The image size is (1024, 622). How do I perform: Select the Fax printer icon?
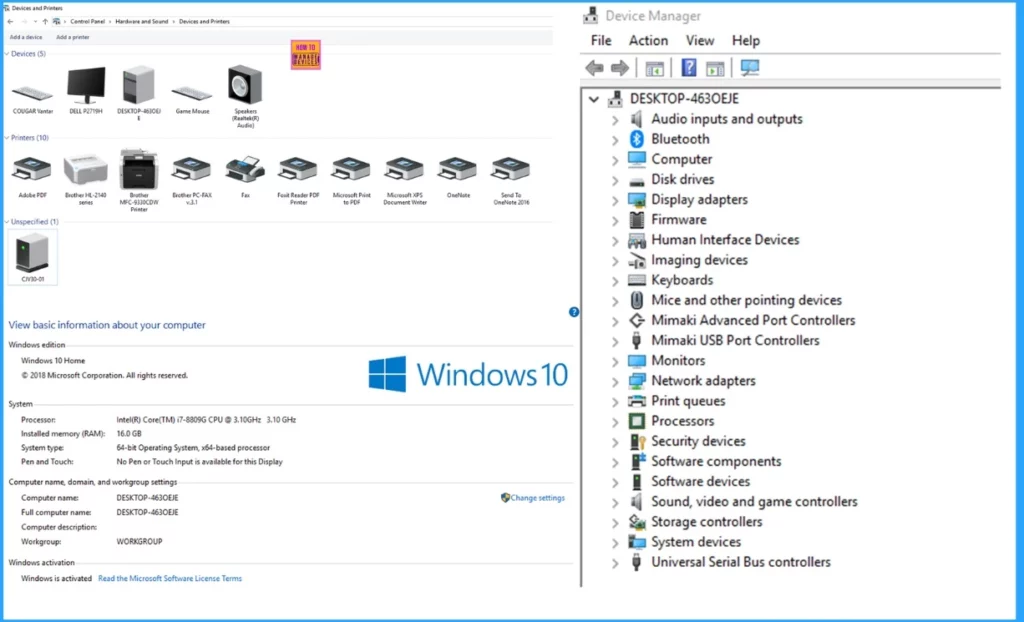click(x=245, y=169)
